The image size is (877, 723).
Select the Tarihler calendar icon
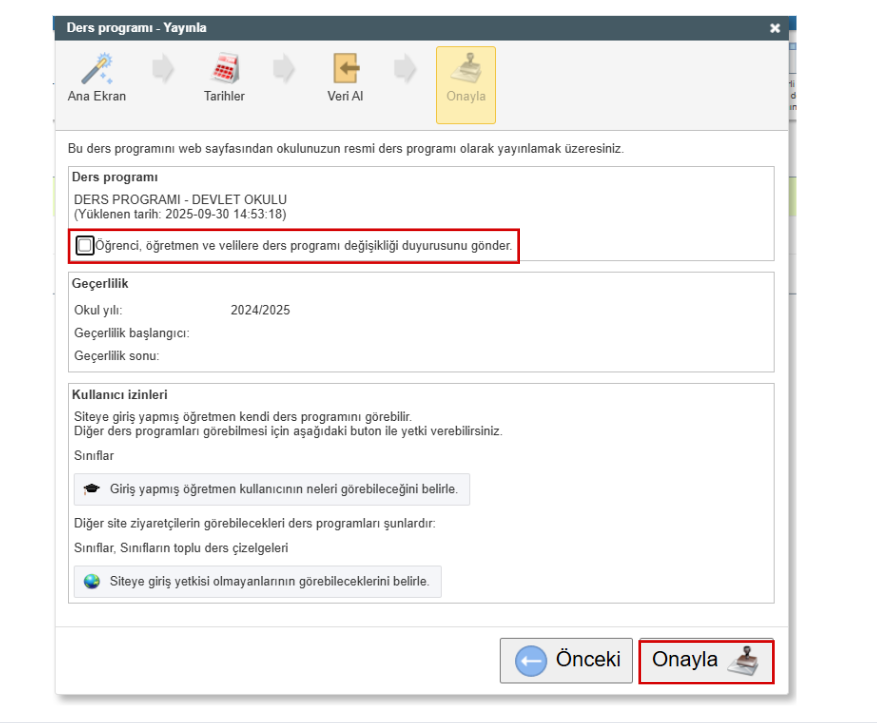pos(224,68)
